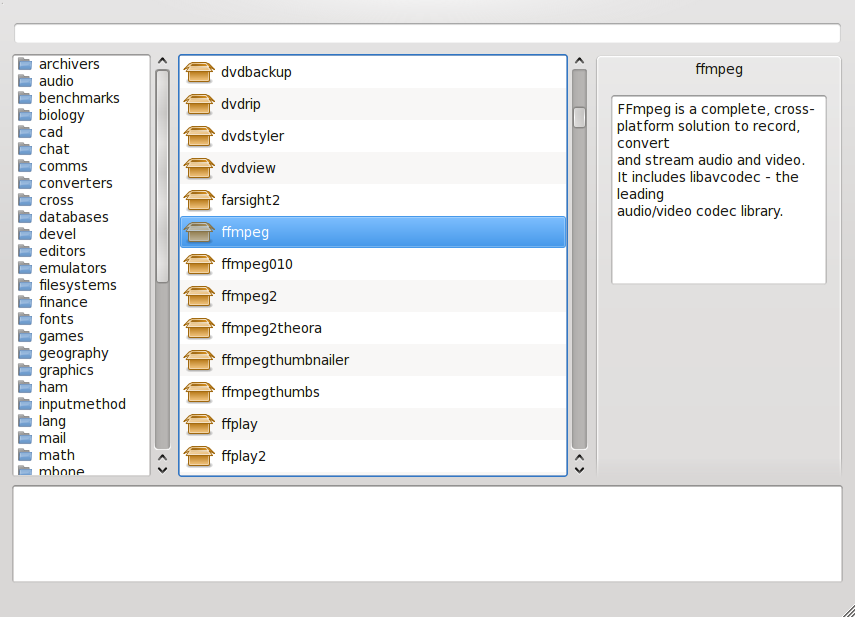Select the finance category

tap(63, 302)
